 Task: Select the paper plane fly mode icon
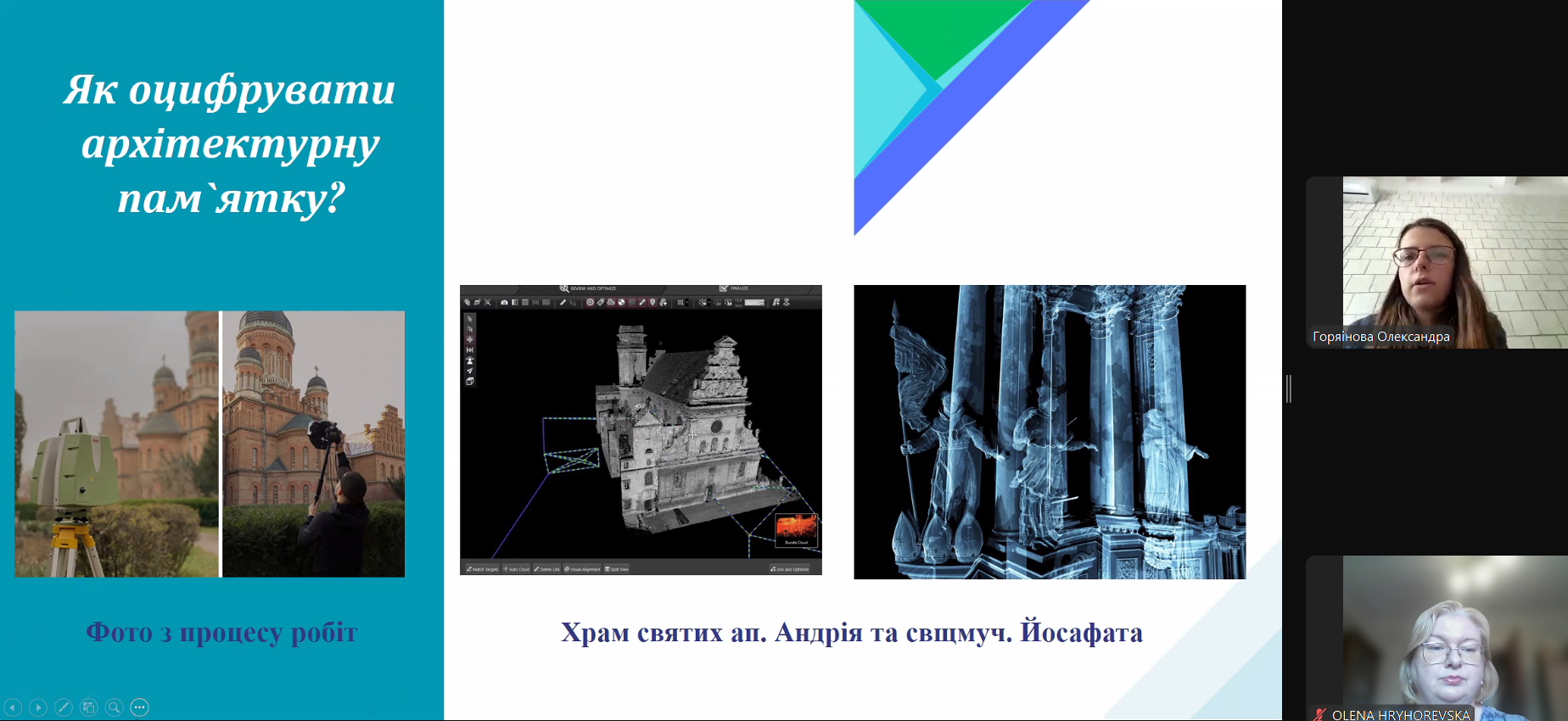(469, 371)
